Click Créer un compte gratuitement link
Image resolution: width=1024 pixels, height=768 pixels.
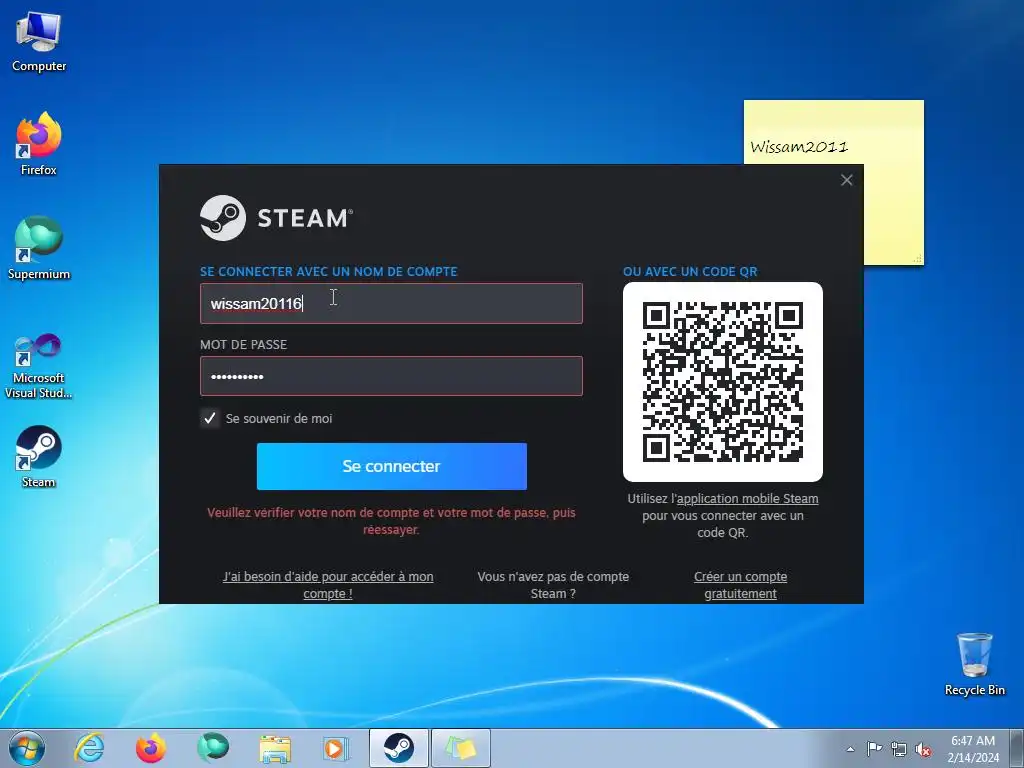click(741, 585)
